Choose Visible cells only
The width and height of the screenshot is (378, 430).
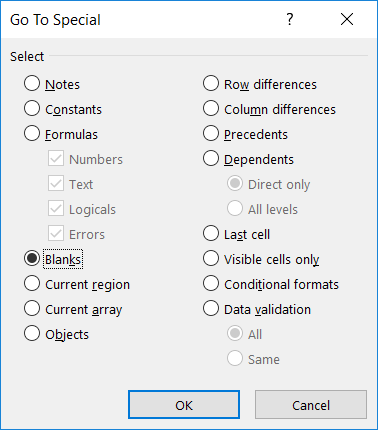pyautogui.click(x=211, y=259)
